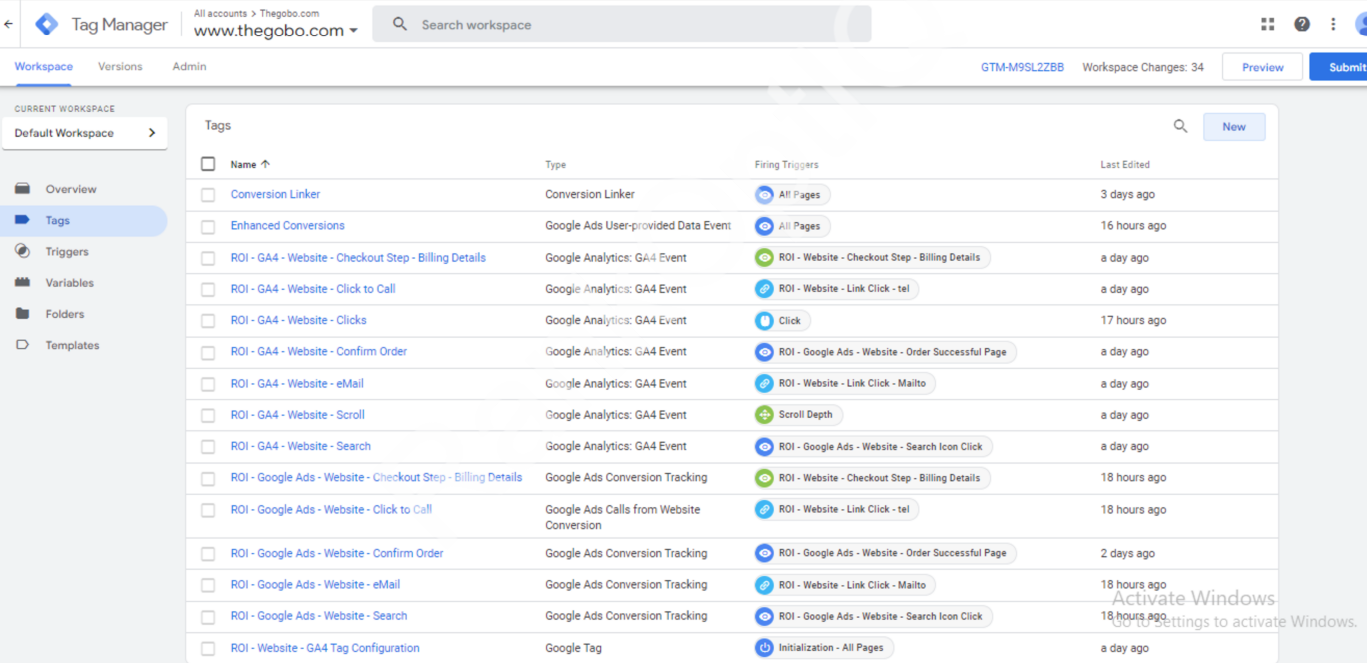The width and height of the screenshot is (1367, 663).
Task: Switch to the Versions tab
Action: tap(120, 67)
